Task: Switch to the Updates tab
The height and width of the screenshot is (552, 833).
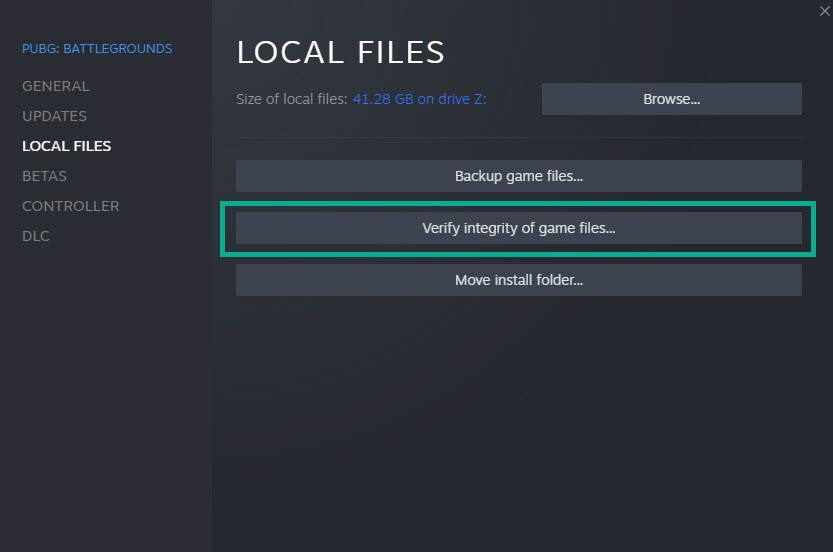Action: [54, 116]
